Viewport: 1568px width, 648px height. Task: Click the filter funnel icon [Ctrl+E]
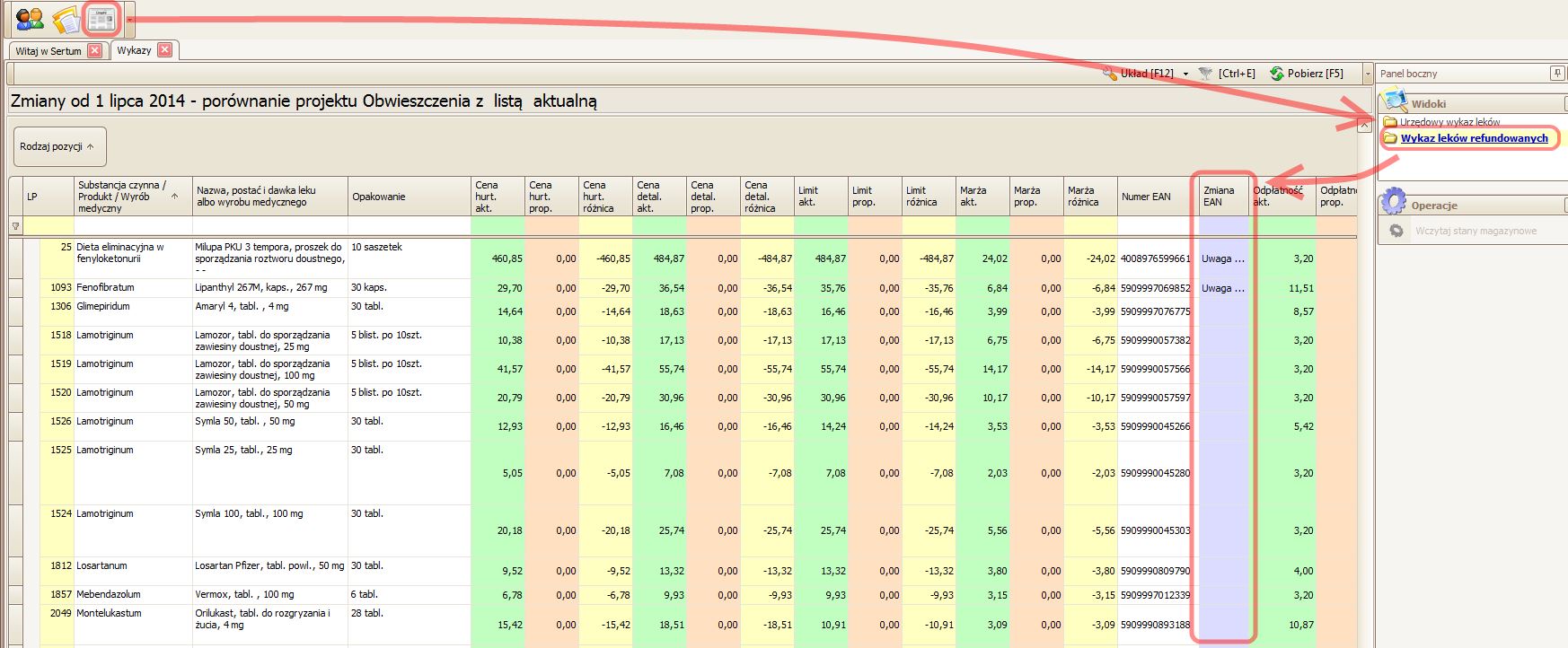tap(1206, 74)
